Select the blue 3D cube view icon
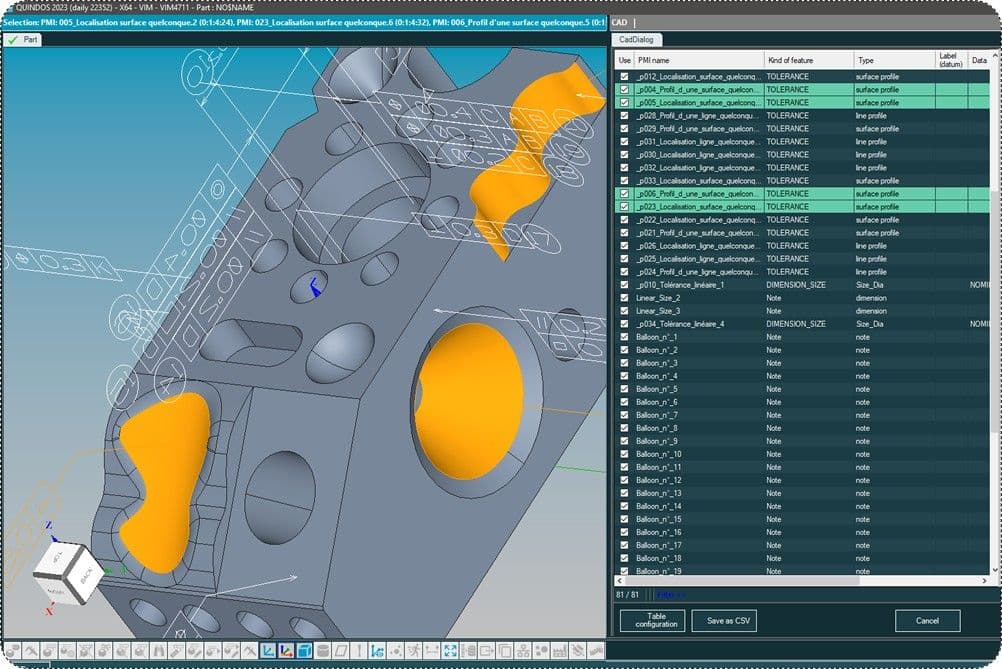Screen dimensions: 1002x669 (x=304, y=650)
